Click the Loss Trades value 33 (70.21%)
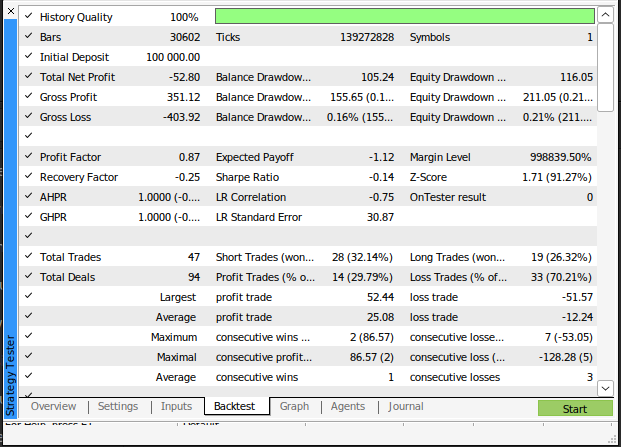 pyautogui.click(x=561, y=277)
